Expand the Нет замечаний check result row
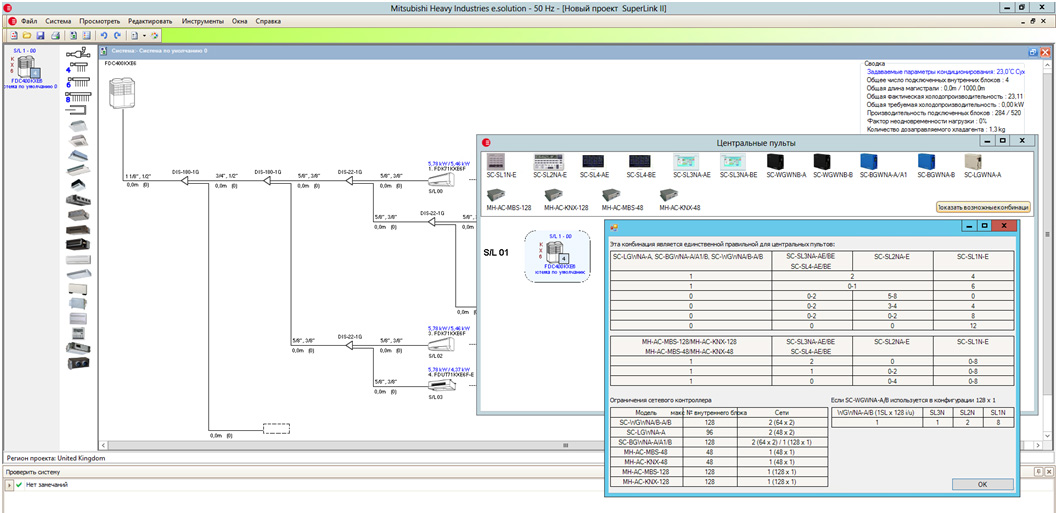1058x513 pixels. coord(9,485)
